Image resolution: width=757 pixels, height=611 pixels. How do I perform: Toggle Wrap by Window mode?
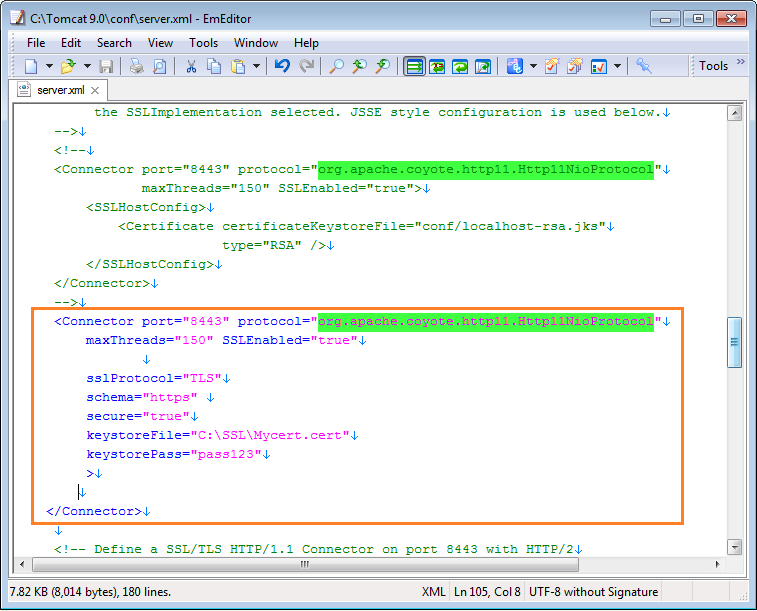(x=460, y=66)
